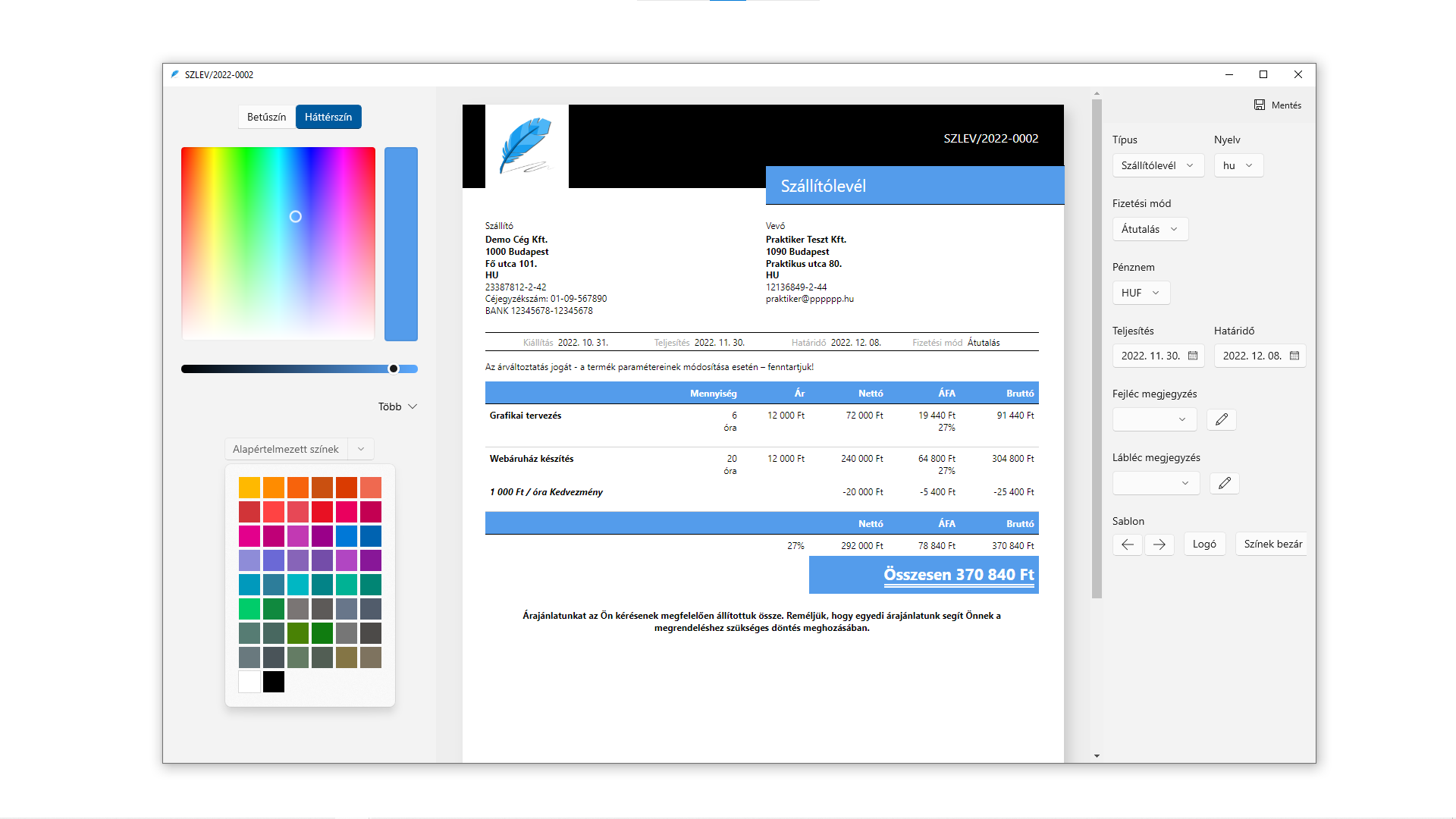This screenshot has width=1456, height=819.
Task: Switch to the Betűszín tab
Action: [267, 117]
